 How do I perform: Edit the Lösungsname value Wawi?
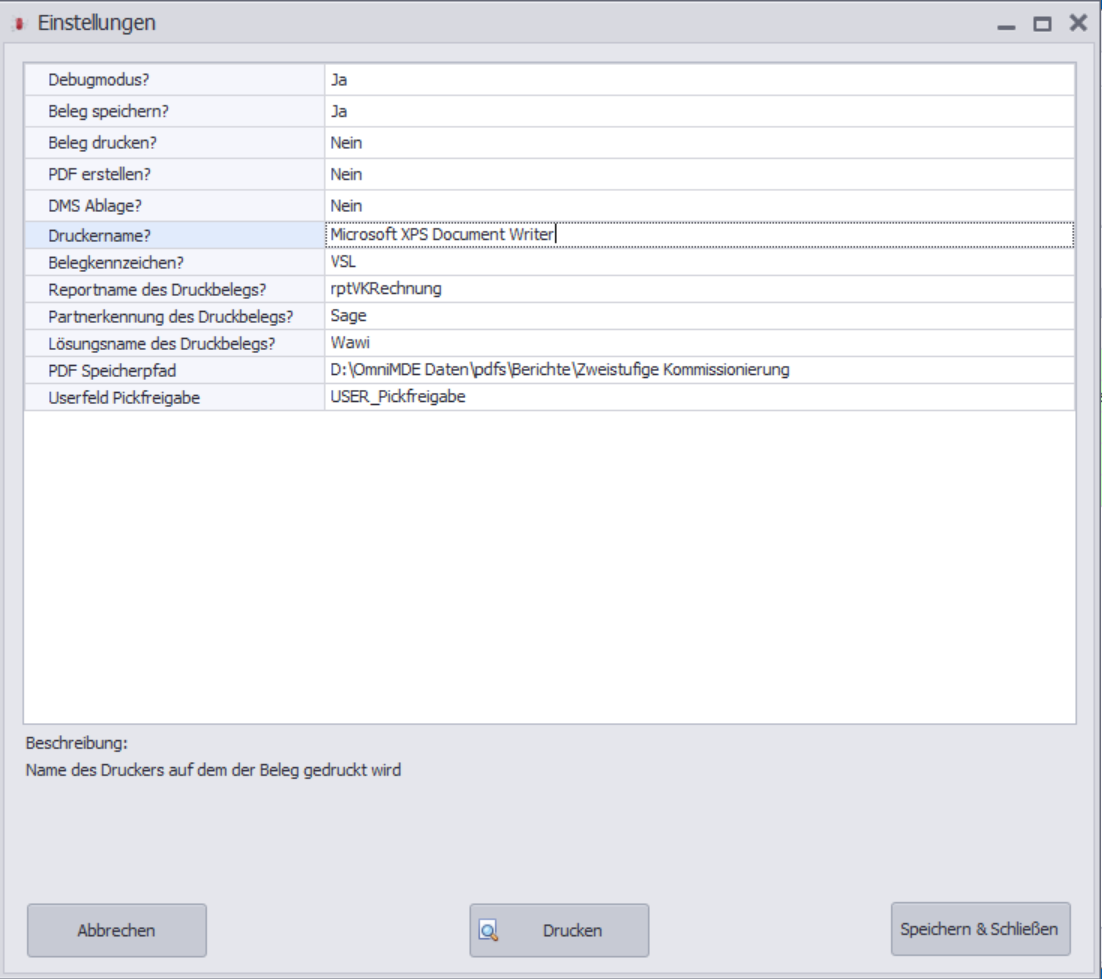point(699,343)
